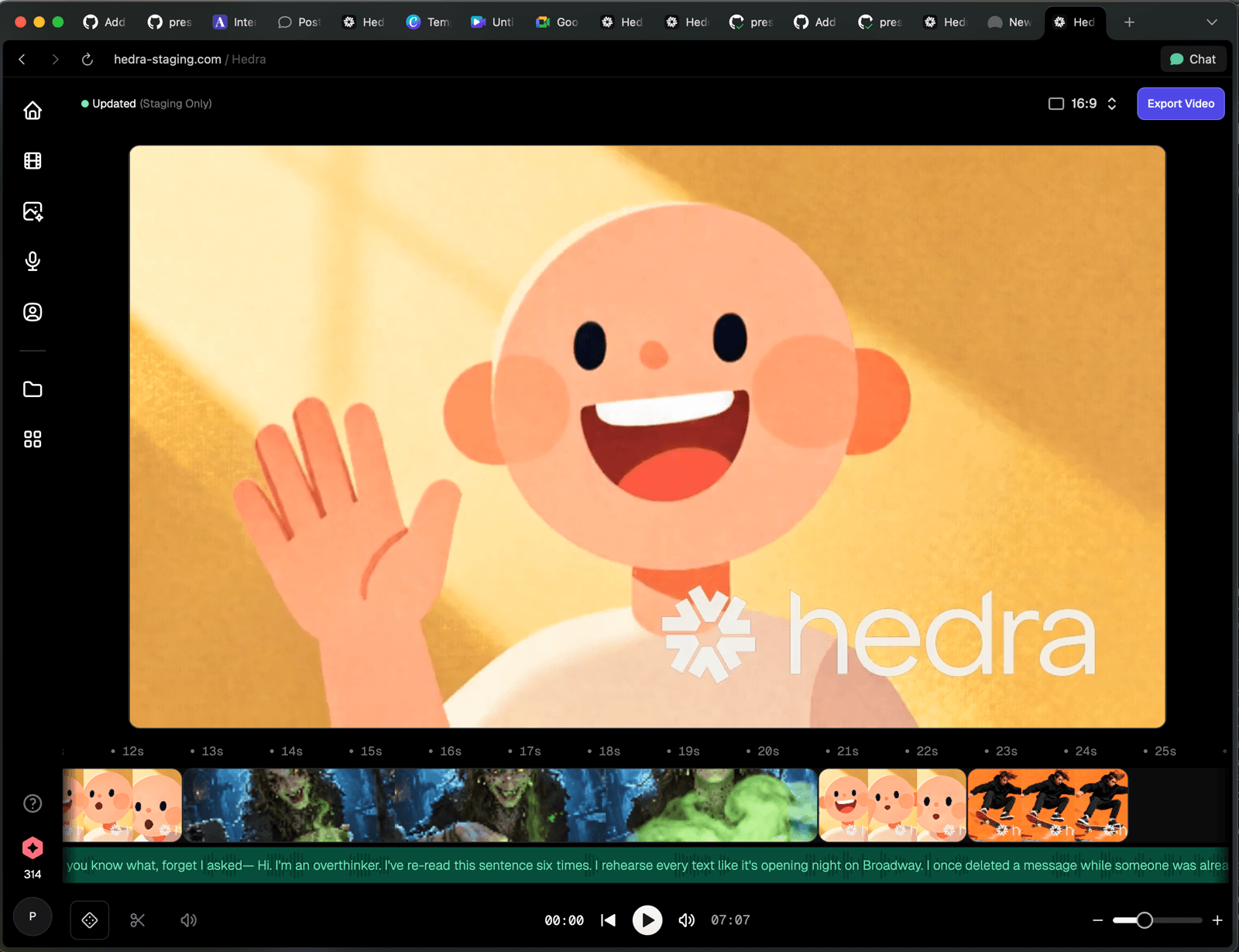The image size is (1239, 952).
Task: Switch to the Tem tab
Action: (x=428, y=22)
